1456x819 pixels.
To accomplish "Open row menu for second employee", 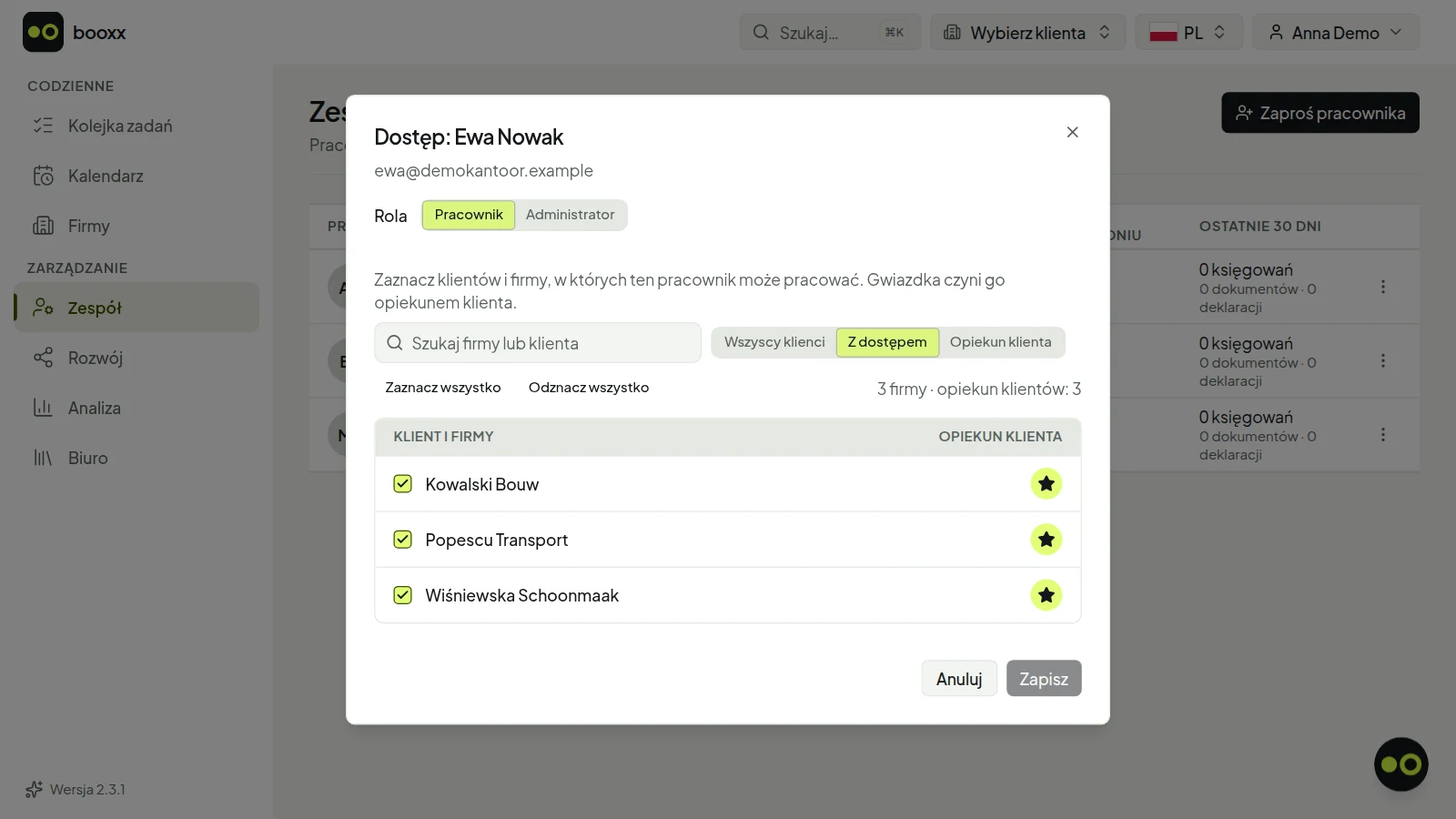I will click(1382, 360).
